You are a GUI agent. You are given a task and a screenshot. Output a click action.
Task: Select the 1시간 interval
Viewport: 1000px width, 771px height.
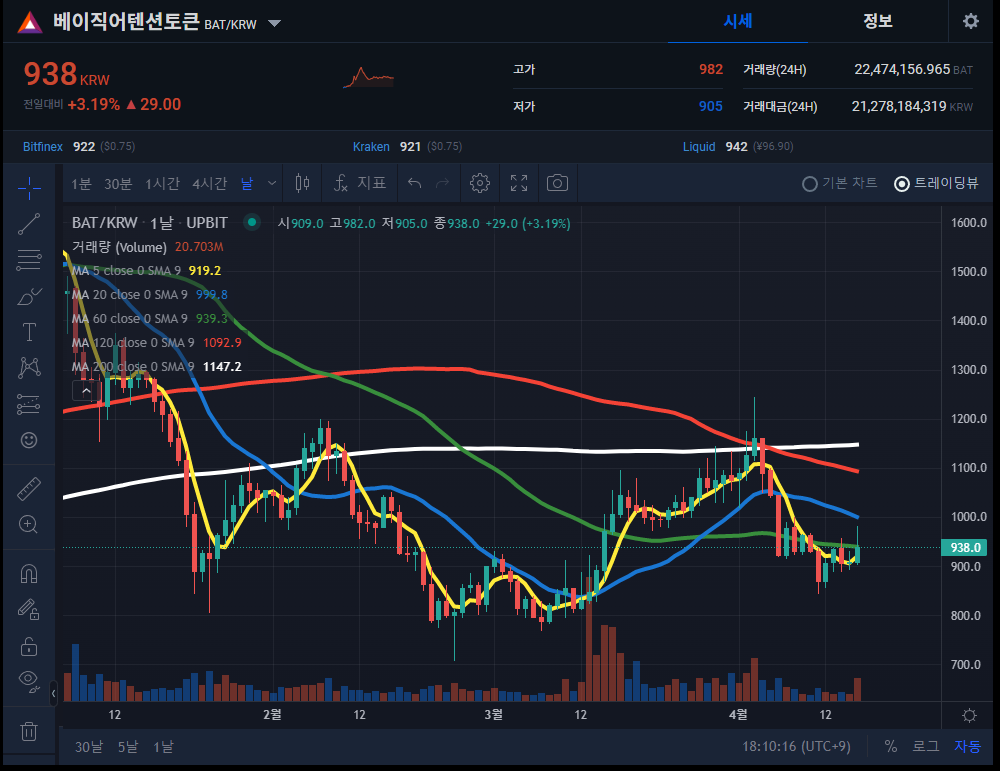coord(162,184)
